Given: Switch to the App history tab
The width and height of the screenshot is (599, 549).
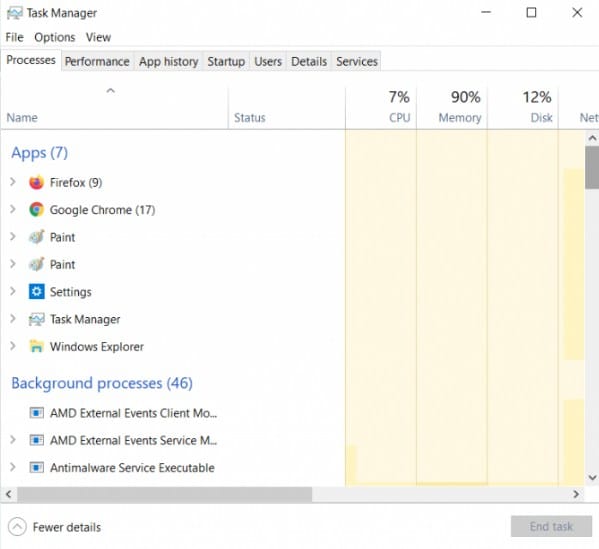Looking at the screenshot, I should pyautogui.click(x=168, y=62).
